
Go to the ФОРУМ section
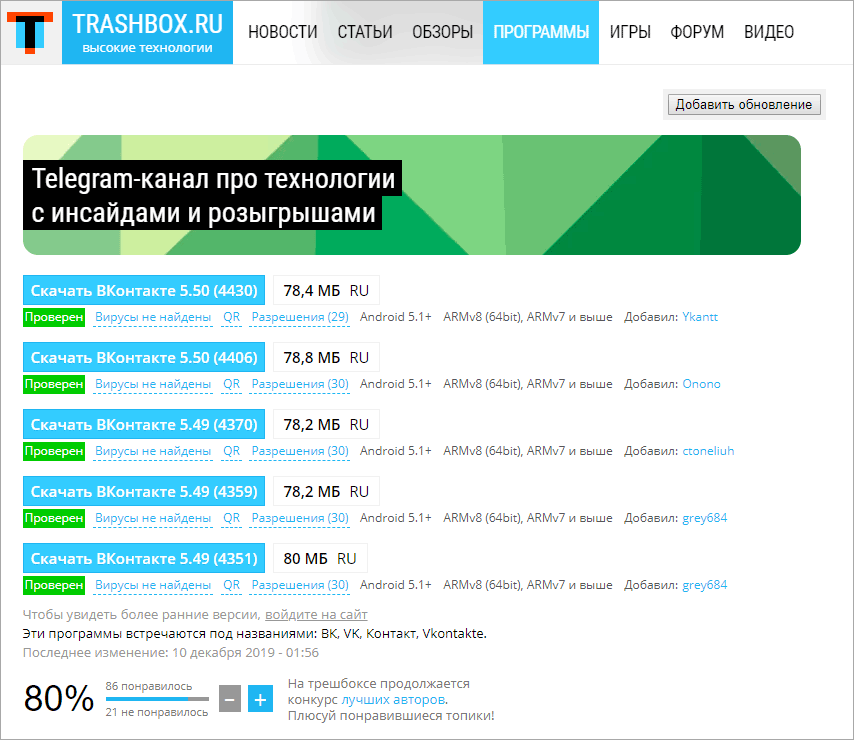click(x=697, y=32)
